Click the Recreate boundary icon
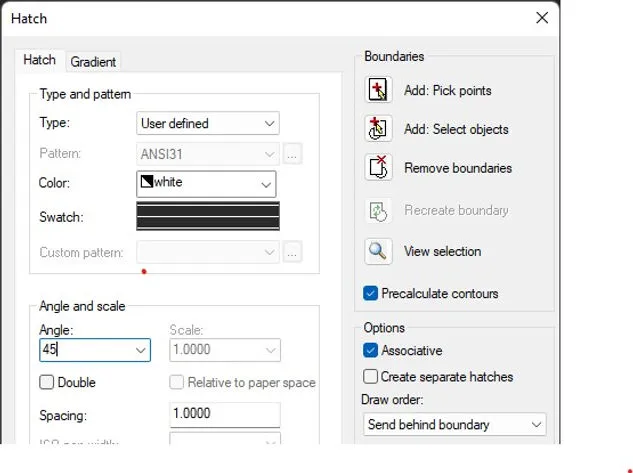 (378, 210)
